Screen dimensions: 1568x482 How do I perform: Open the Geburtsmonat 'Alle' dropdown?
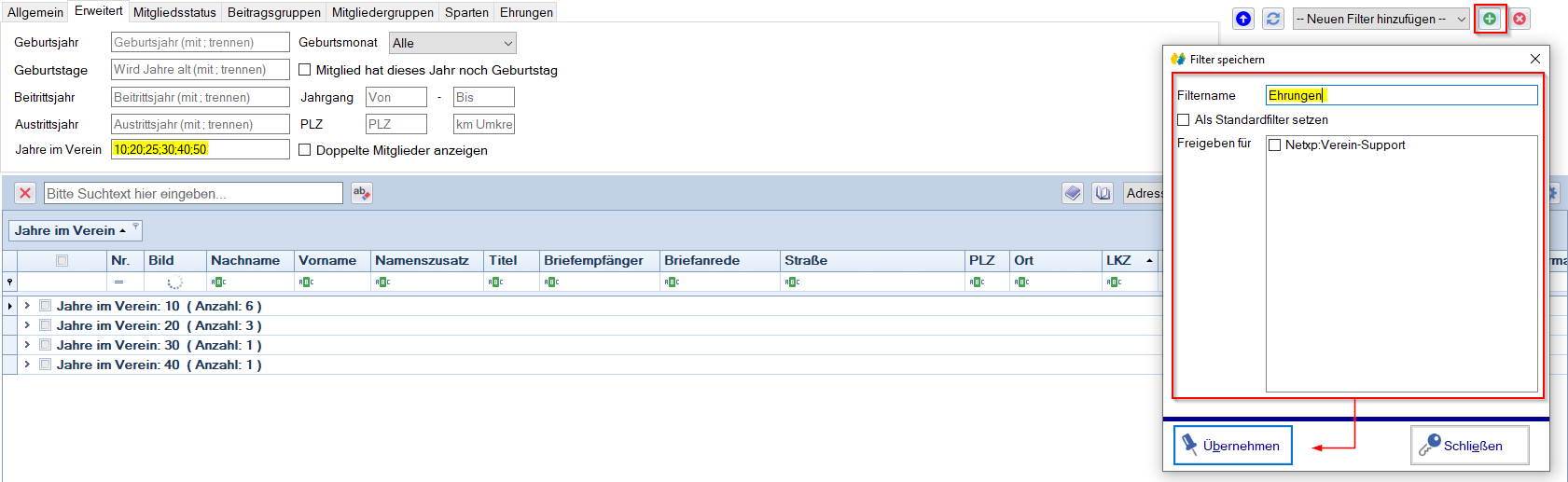452,43
